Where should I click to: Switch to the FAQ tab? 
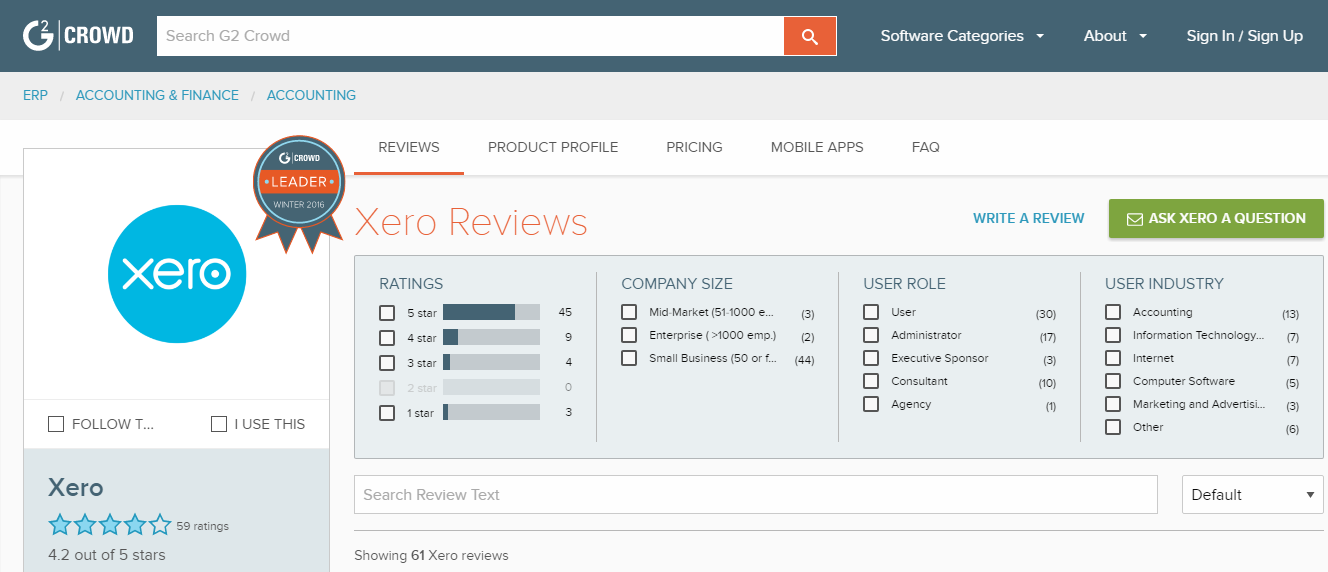pos(926,147)
